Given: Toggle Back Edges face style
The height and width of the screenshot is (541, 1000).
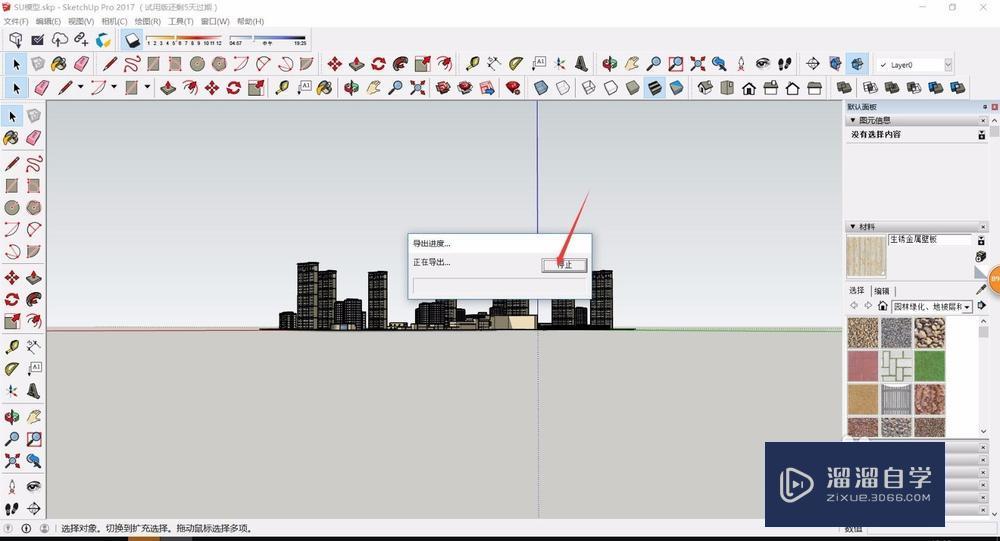Looking at the screenshot, I should click(x=562, y=87).
